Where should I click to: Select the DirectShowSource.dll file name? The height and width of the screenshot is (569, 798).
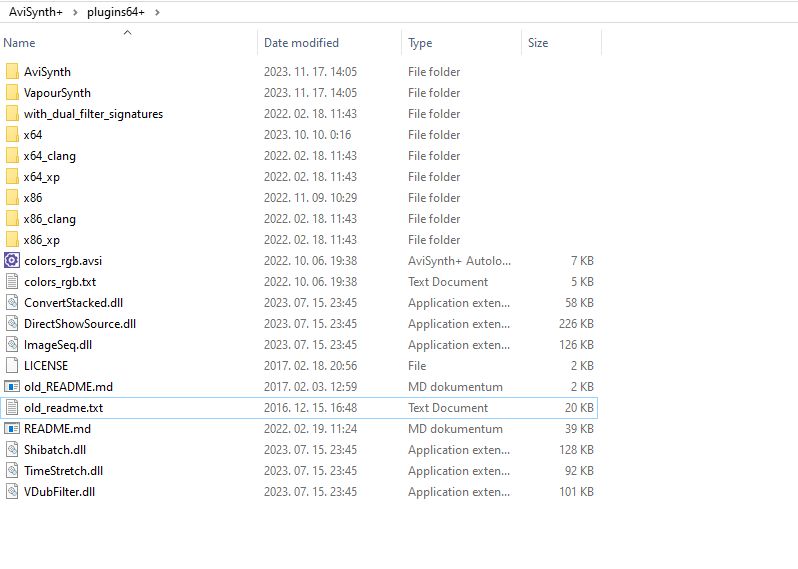[x=80, y=324]
